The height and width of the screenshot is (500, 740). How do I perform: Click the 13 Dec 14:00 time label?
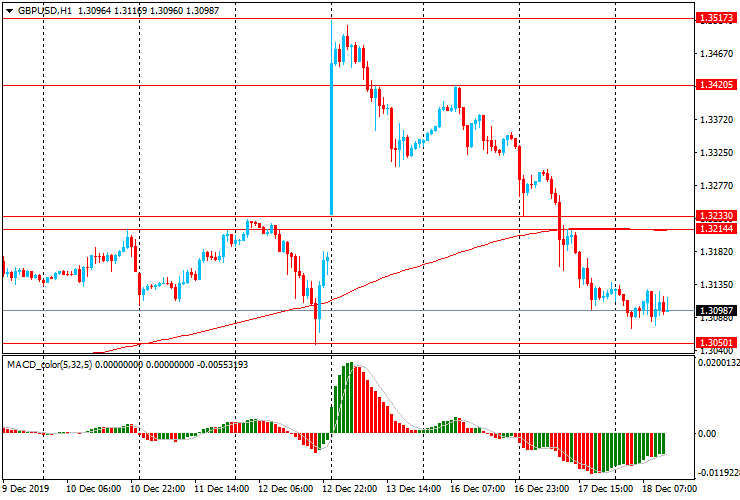(x=414, y=488)
